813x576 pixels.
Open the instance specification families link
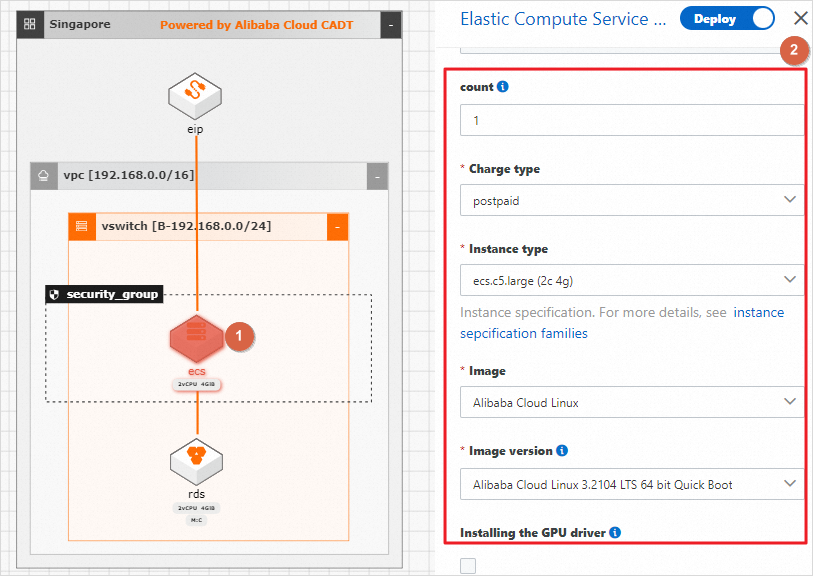tap(524, 333)
